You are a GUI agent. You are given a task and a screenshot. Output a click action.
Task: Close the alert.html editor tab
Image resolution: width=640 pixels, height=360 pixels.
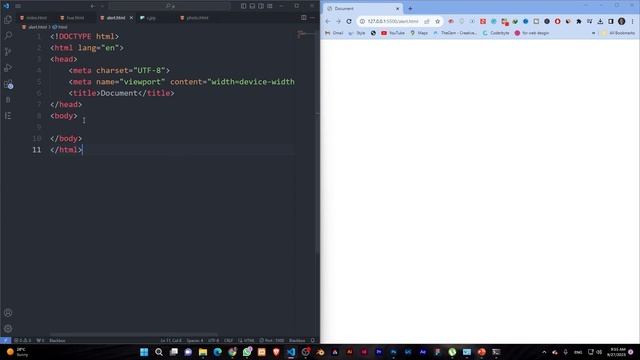click(x=131, y=18)
